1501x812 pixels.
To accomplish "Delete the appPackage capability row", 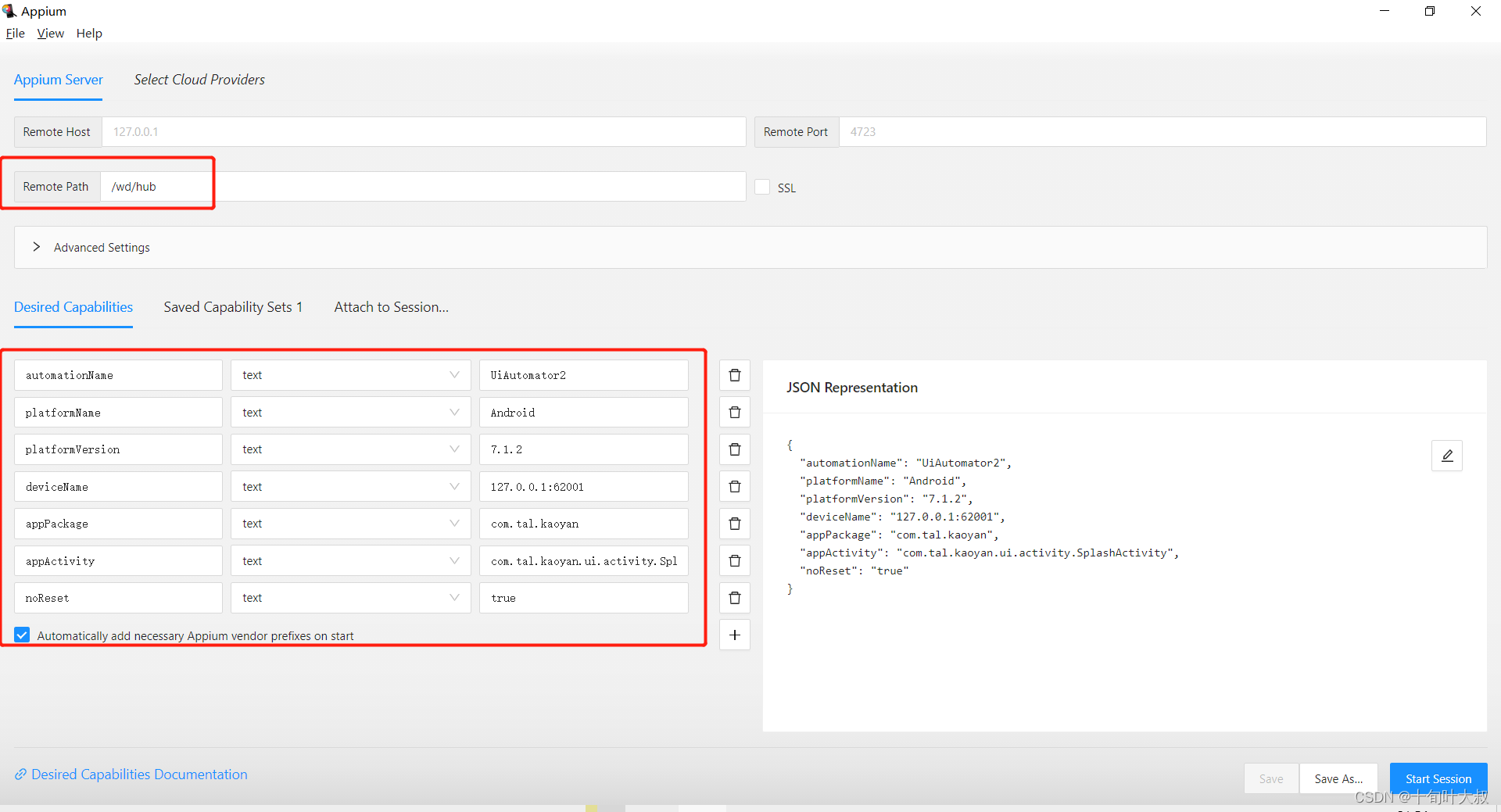I will [734, 524].
